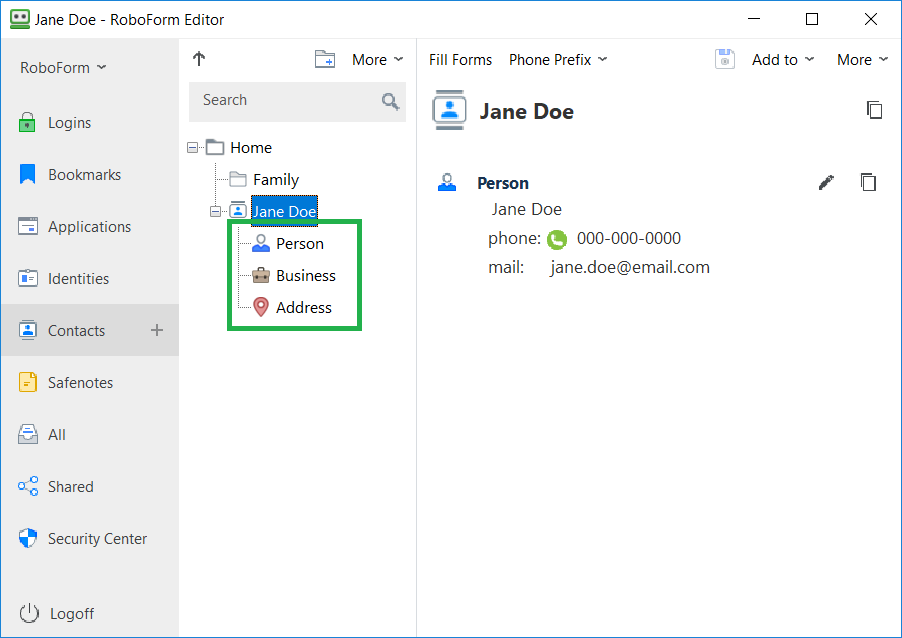Click the Safenotes note icon
The width and height of the screenshot is (902, 638).
(28, 382)
